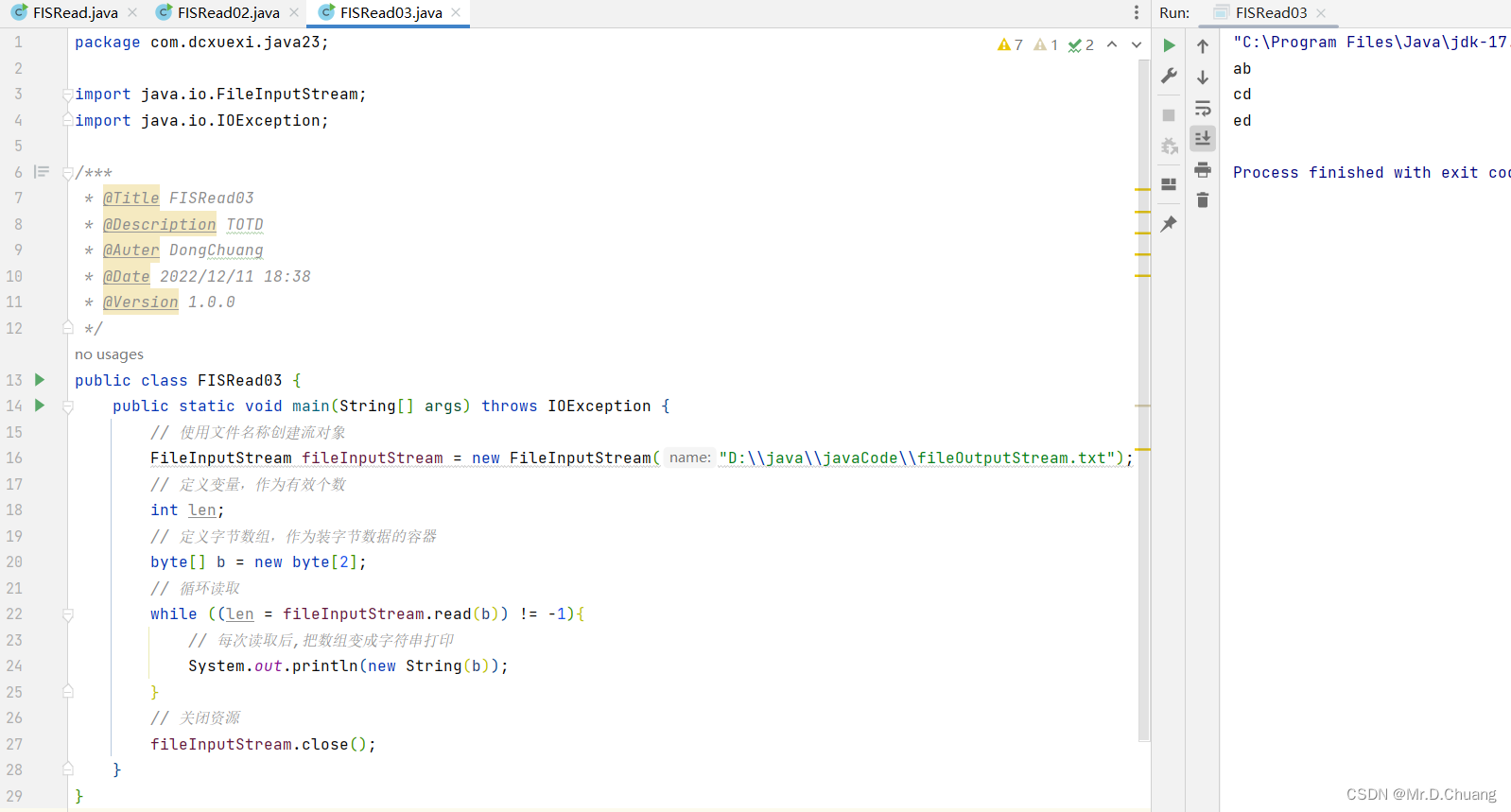This screenshot has height=812, width=1511.
Task: Select the FISRead03.java editor tab
Action: [x=391, y=12]
